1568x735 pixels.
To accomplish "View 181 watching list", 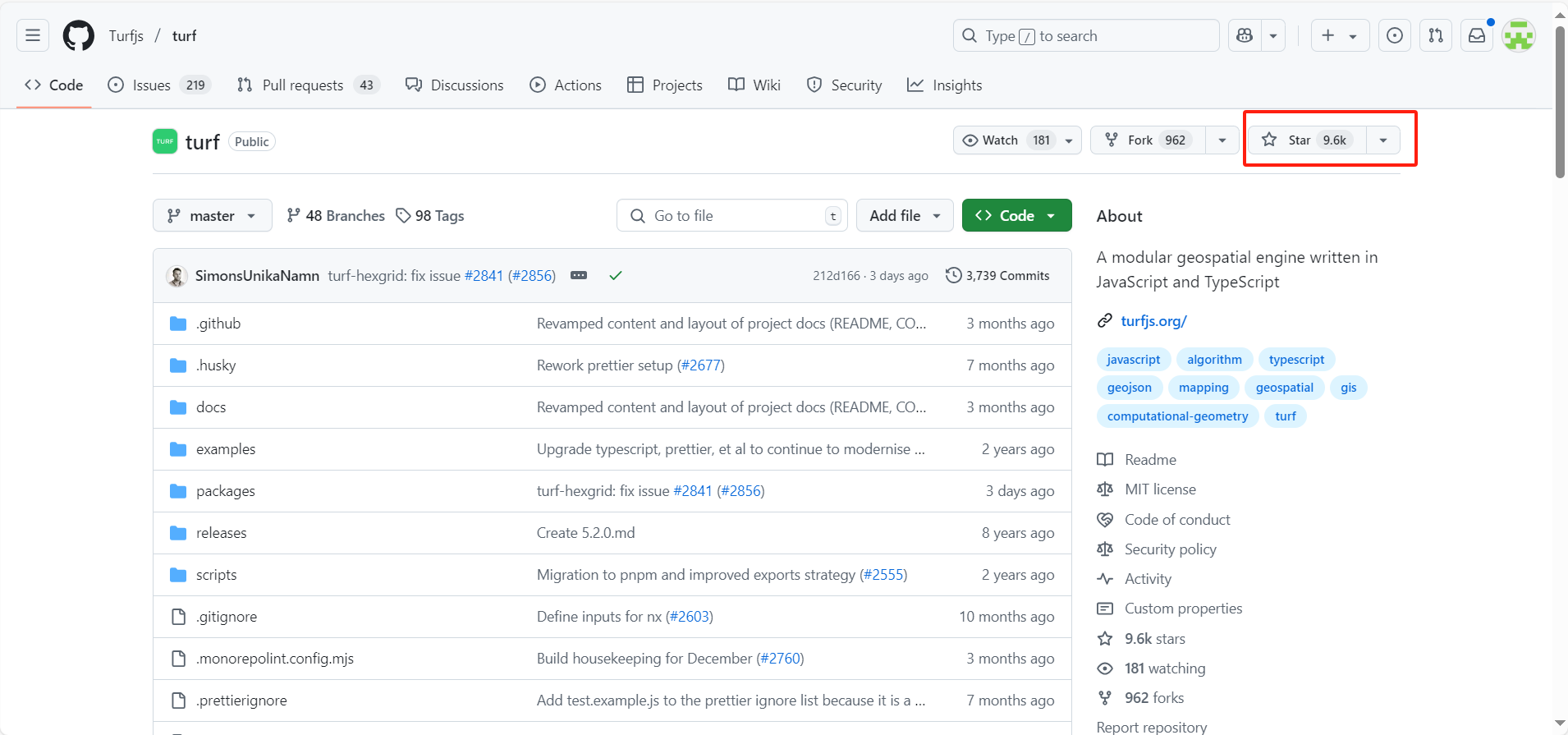I will (1152, 668).
